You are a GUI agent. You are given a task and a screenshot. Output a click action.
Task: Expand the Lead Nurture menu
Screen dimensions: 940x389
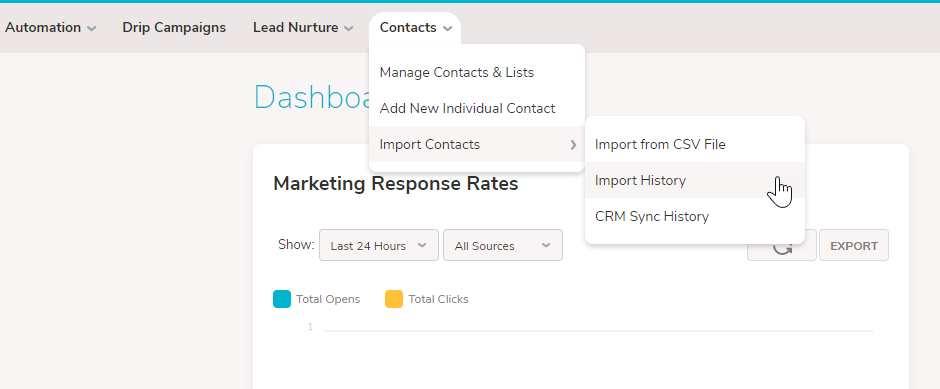[303, 28]
